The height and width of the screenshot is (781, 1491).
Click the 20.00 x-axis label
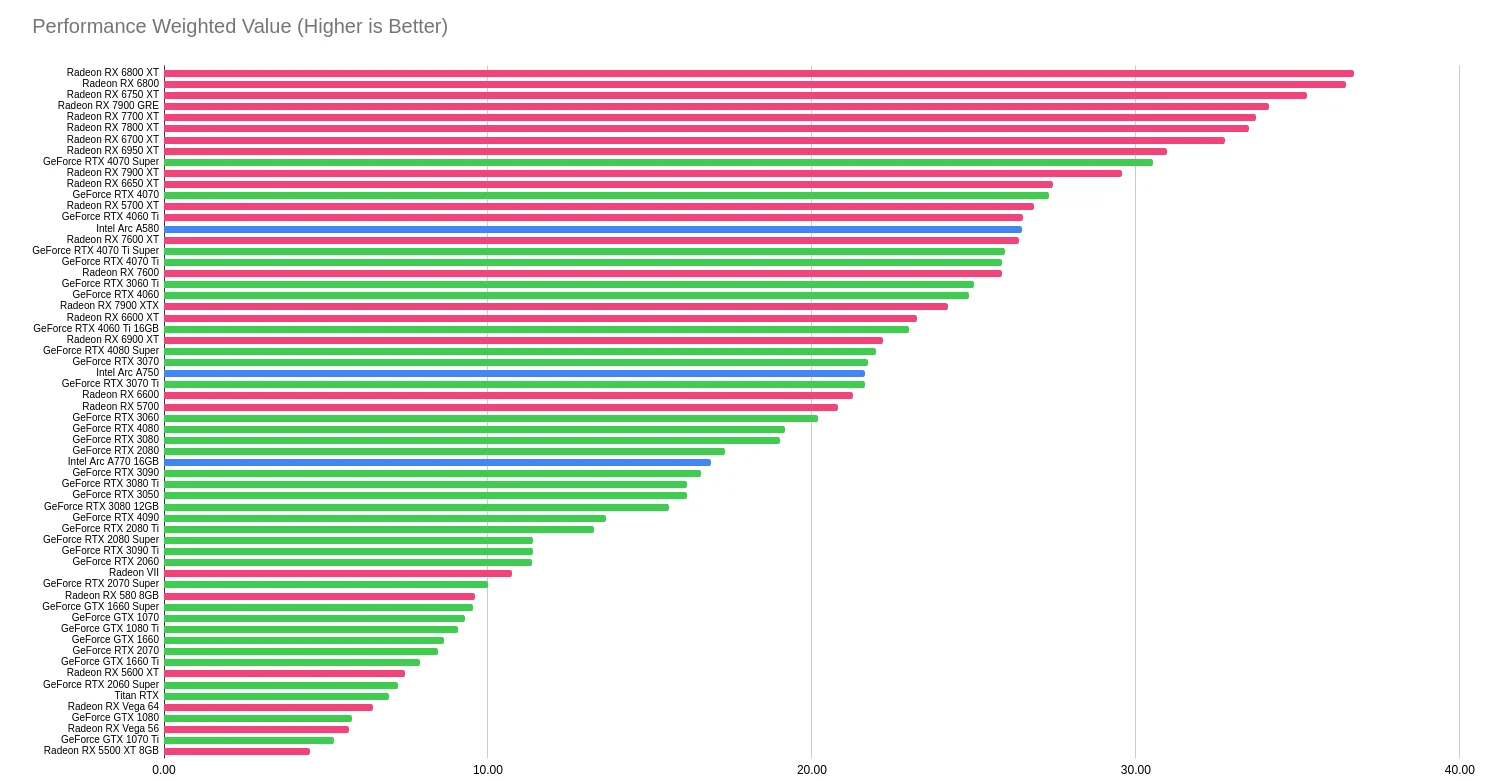pyautogui.click(x=812, y=770)
